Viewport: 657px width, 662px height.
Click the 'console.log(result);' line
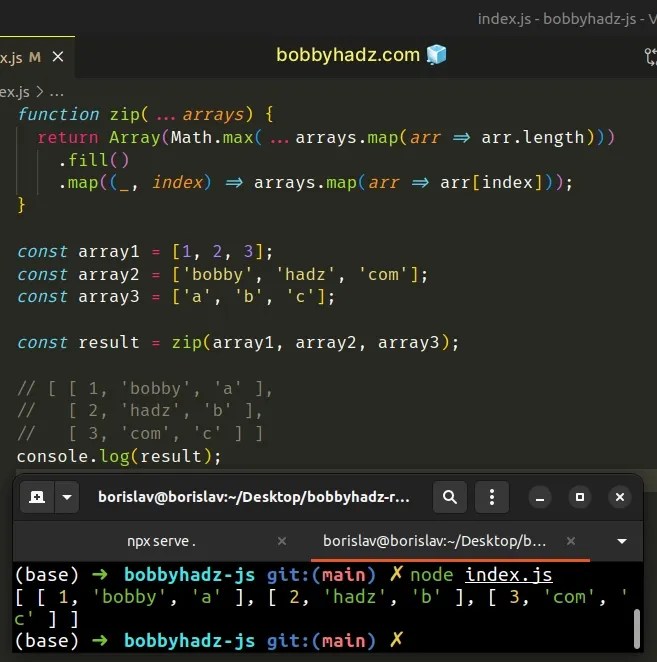click(119, 457)
